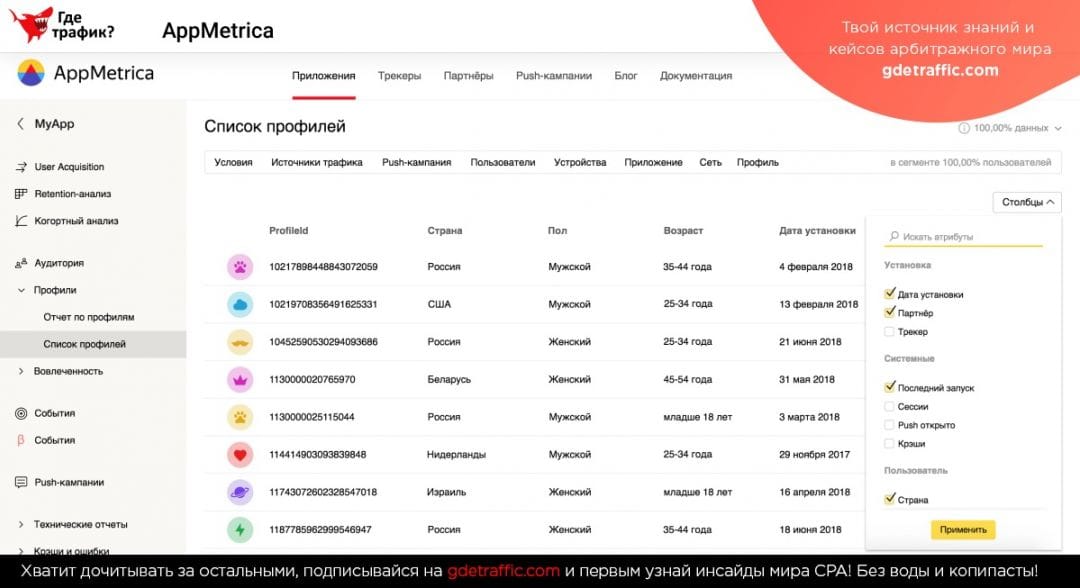Click the Push-кампании message icon in sidebar
The height and width of the screenshot is (588, 1080).
coord(21,482)
